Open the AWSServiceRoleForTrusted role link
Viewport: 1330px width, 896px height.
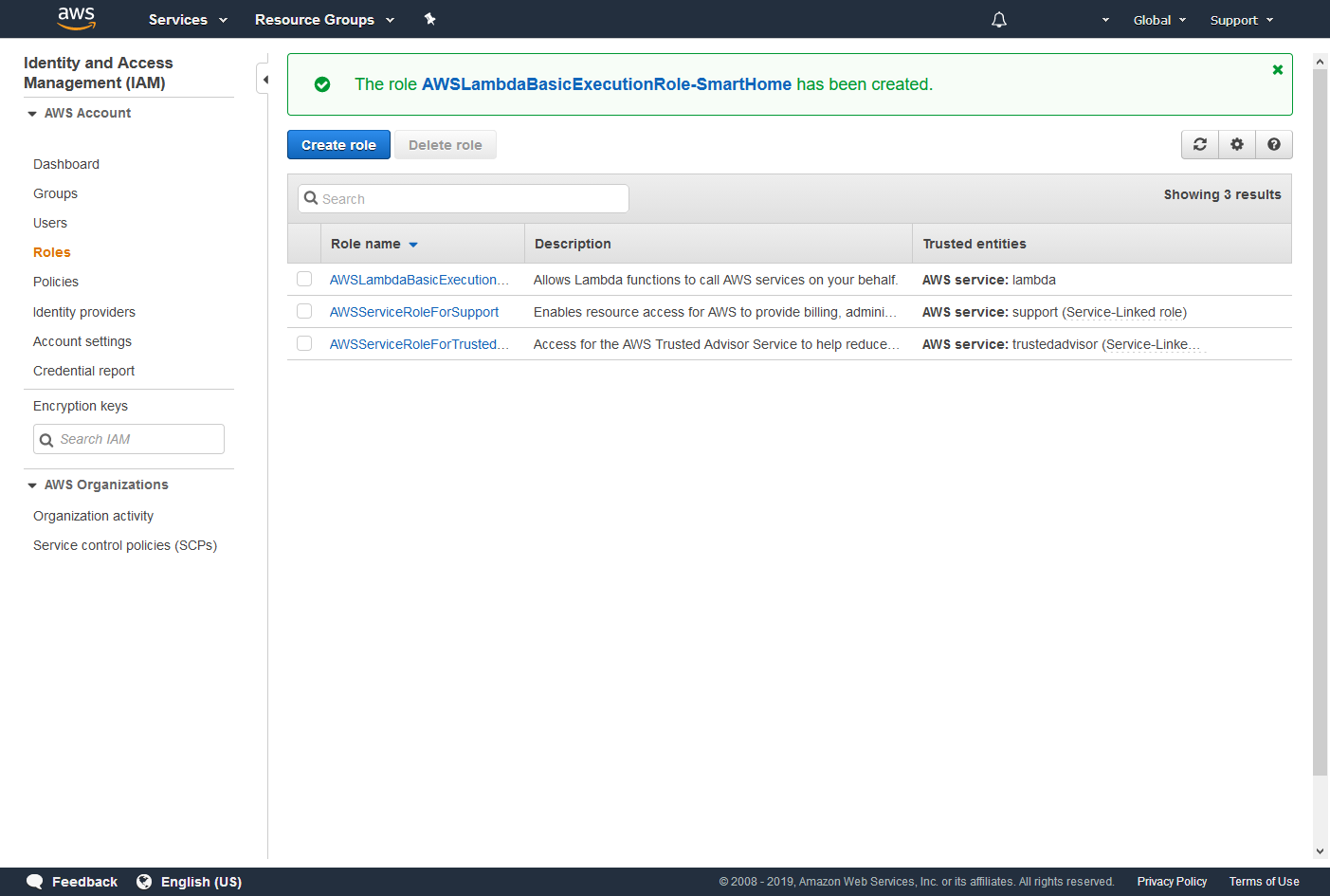point(419,344)
